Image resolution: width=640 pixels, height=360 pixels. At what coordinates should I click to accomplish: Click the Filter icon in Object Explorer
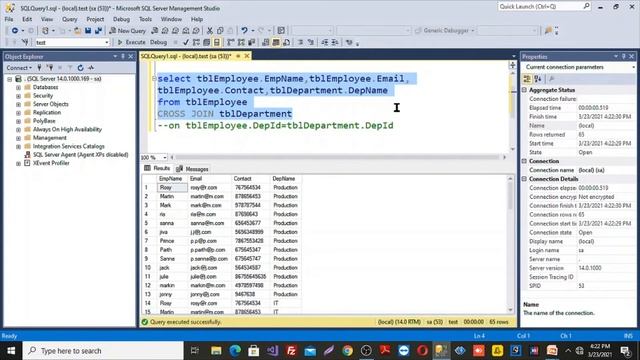click(70, 68)
